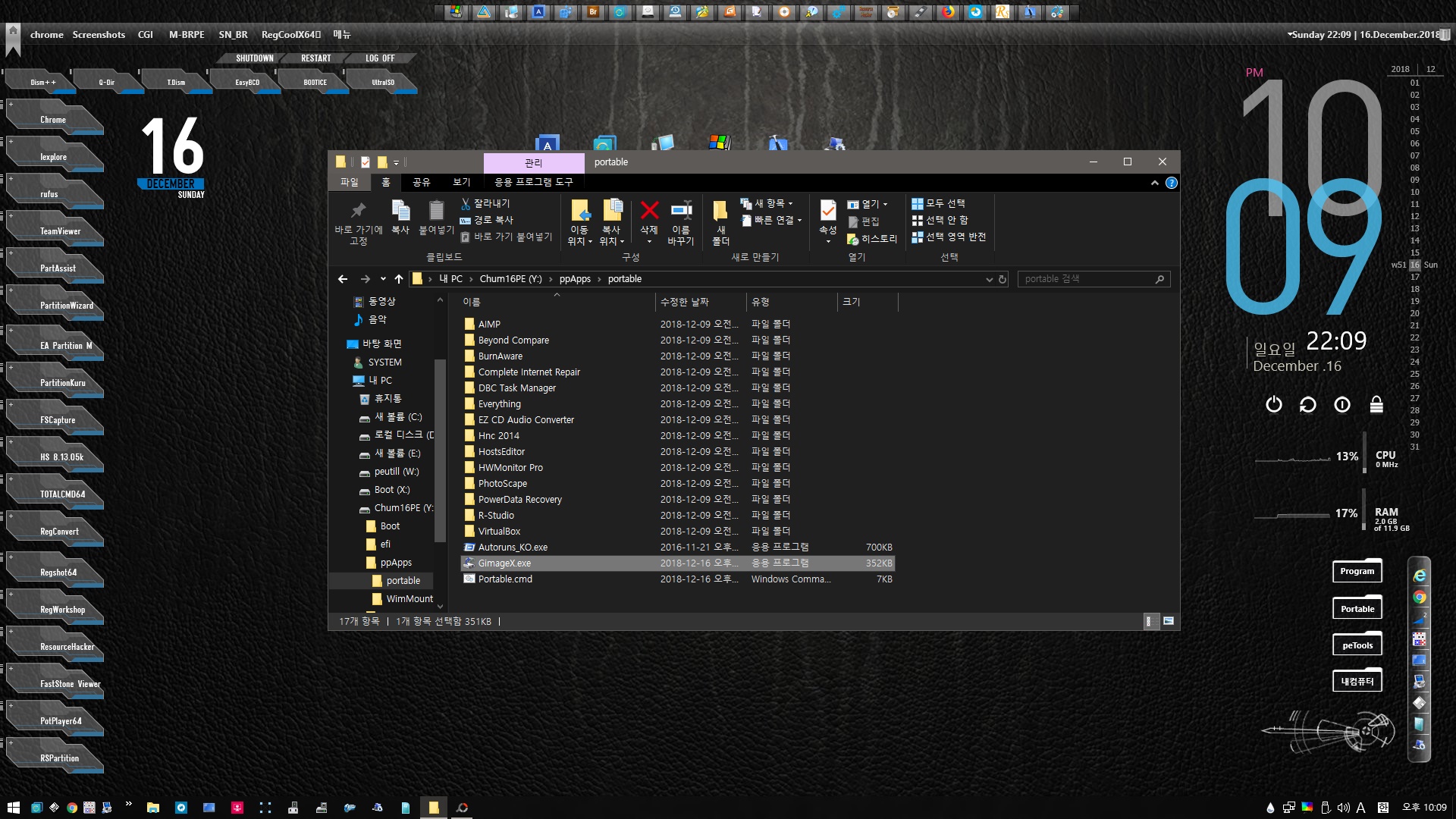The width and height of the screenshot is (1456, 819).
Task: Click the LOG OFF button
Action: [380, 58]
